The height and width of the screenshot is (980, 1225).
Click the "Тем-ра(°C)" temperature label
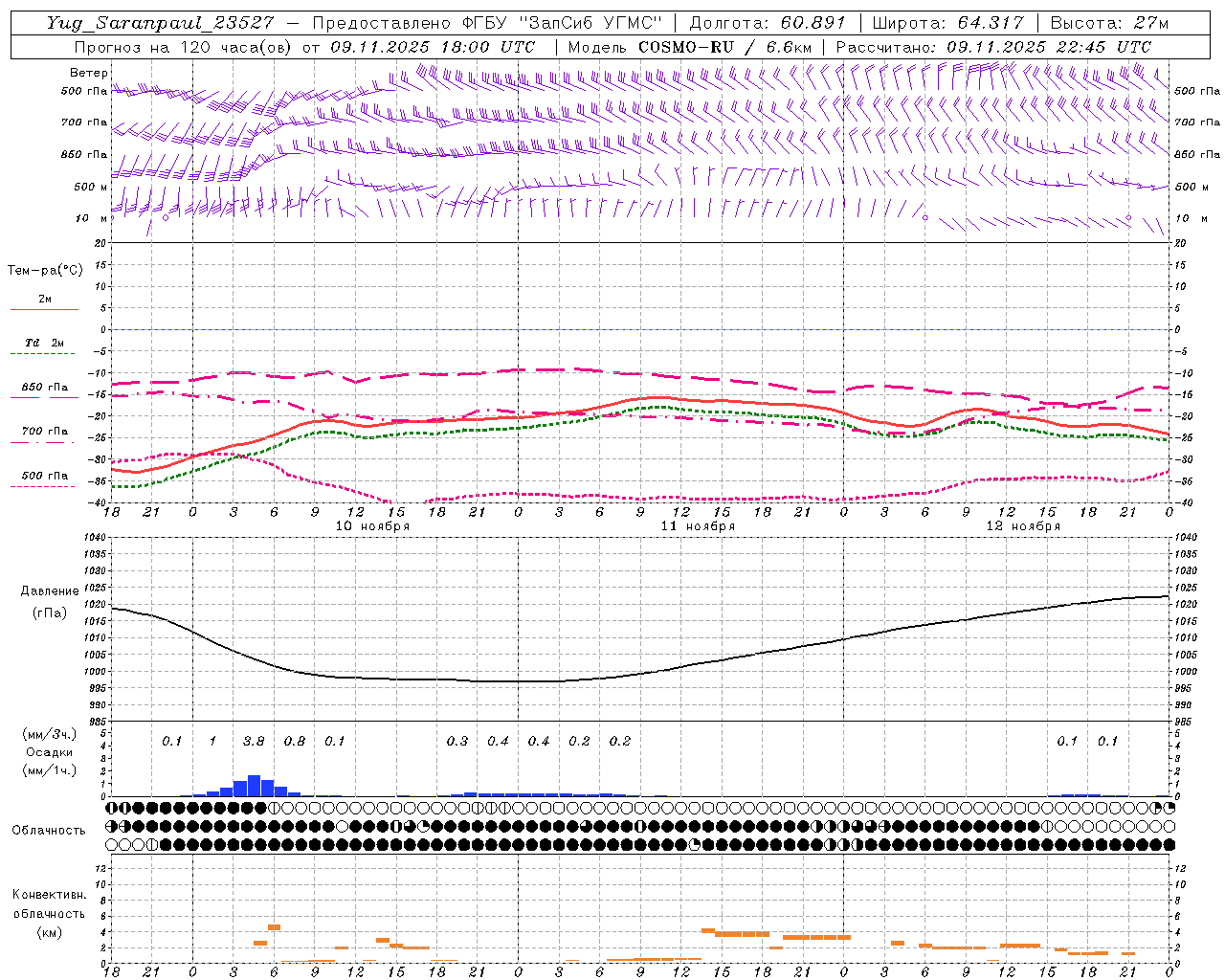pyautogui.click(x=46, y=271)
